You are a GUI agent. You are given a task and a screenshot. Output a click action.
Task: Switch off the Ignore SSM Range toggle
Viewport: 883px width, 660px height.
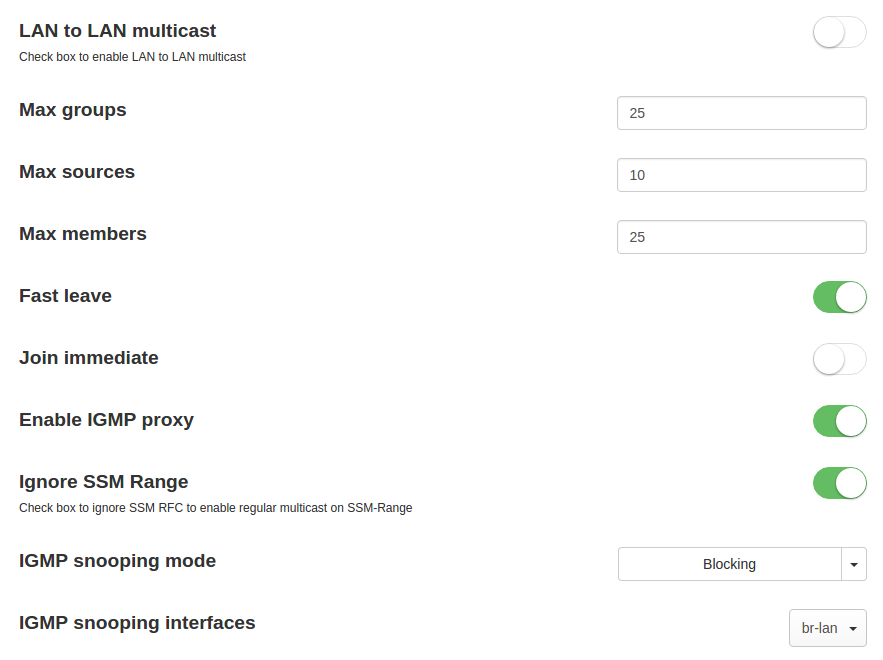[x=839, y=483]
